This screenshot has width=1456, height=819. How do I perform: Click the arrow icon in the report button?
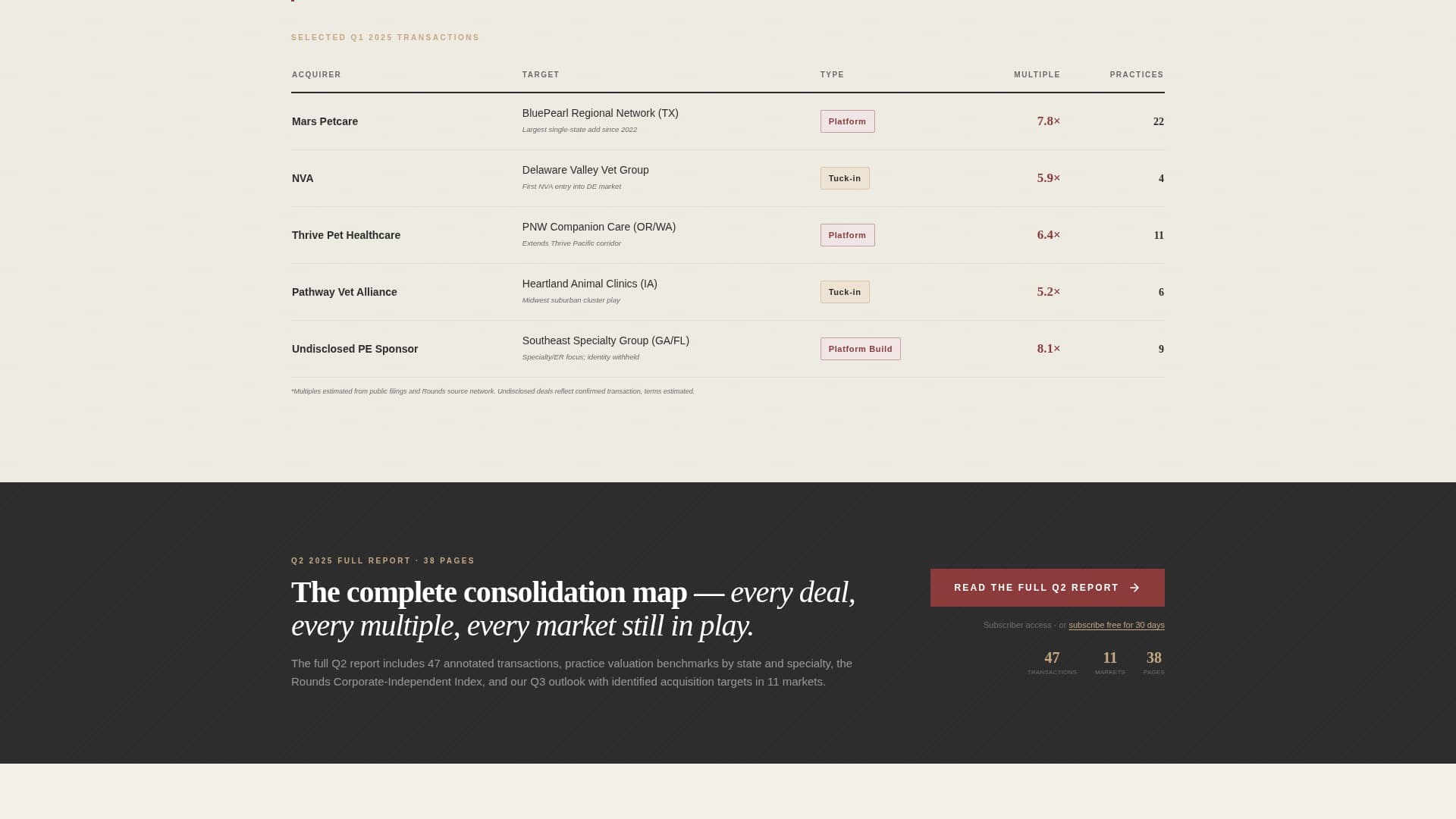point(1134,588)
